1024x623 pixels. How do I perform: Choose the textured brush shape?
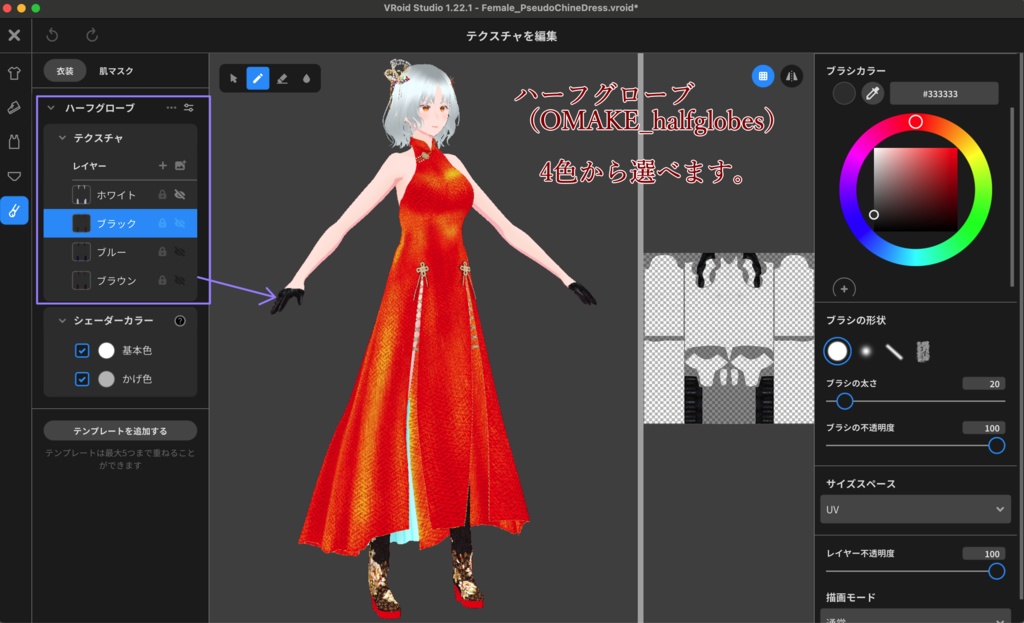tap(923, 351)
